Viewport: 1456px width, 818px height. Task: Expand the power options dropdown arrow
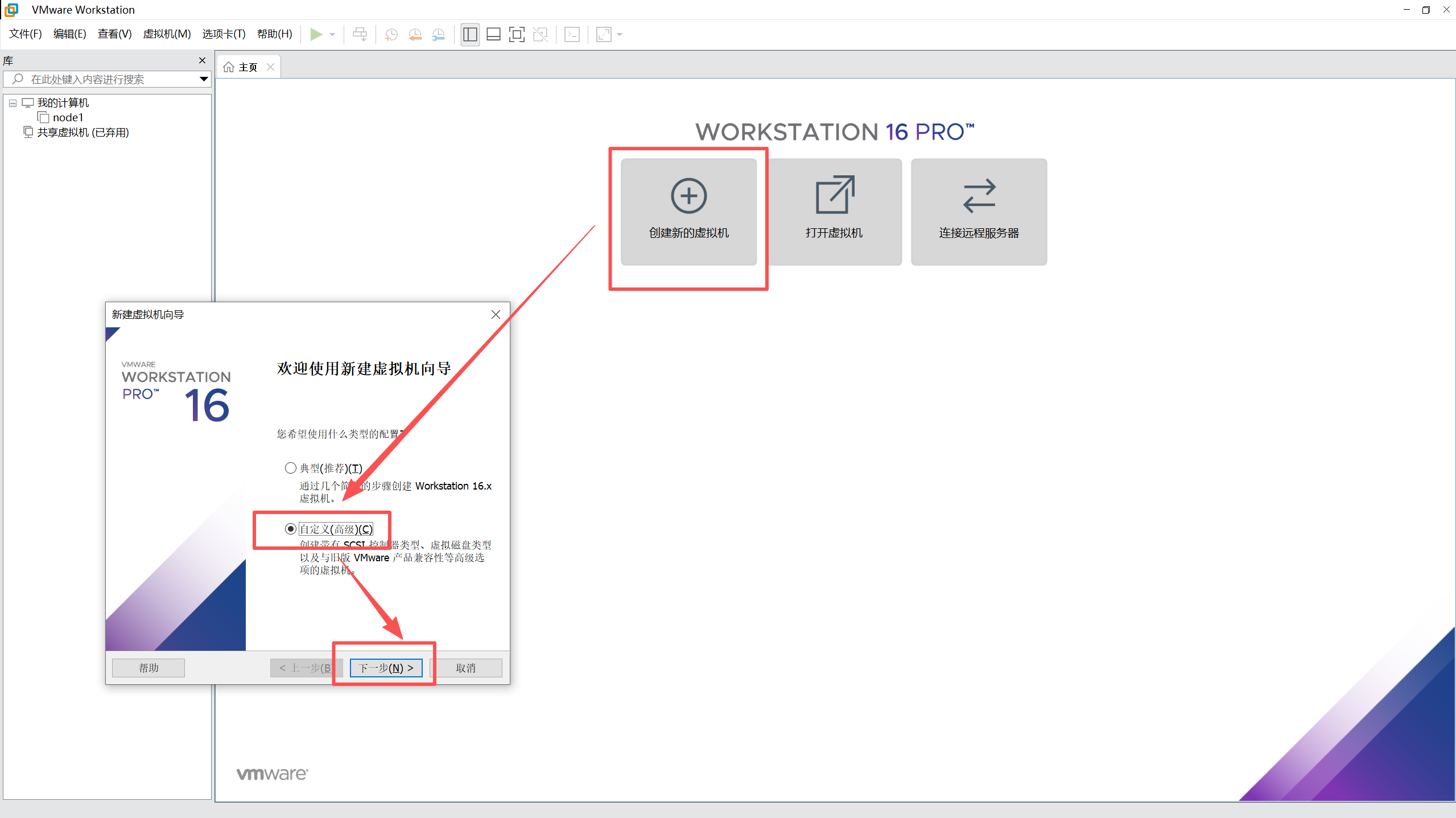pos(332,35)
